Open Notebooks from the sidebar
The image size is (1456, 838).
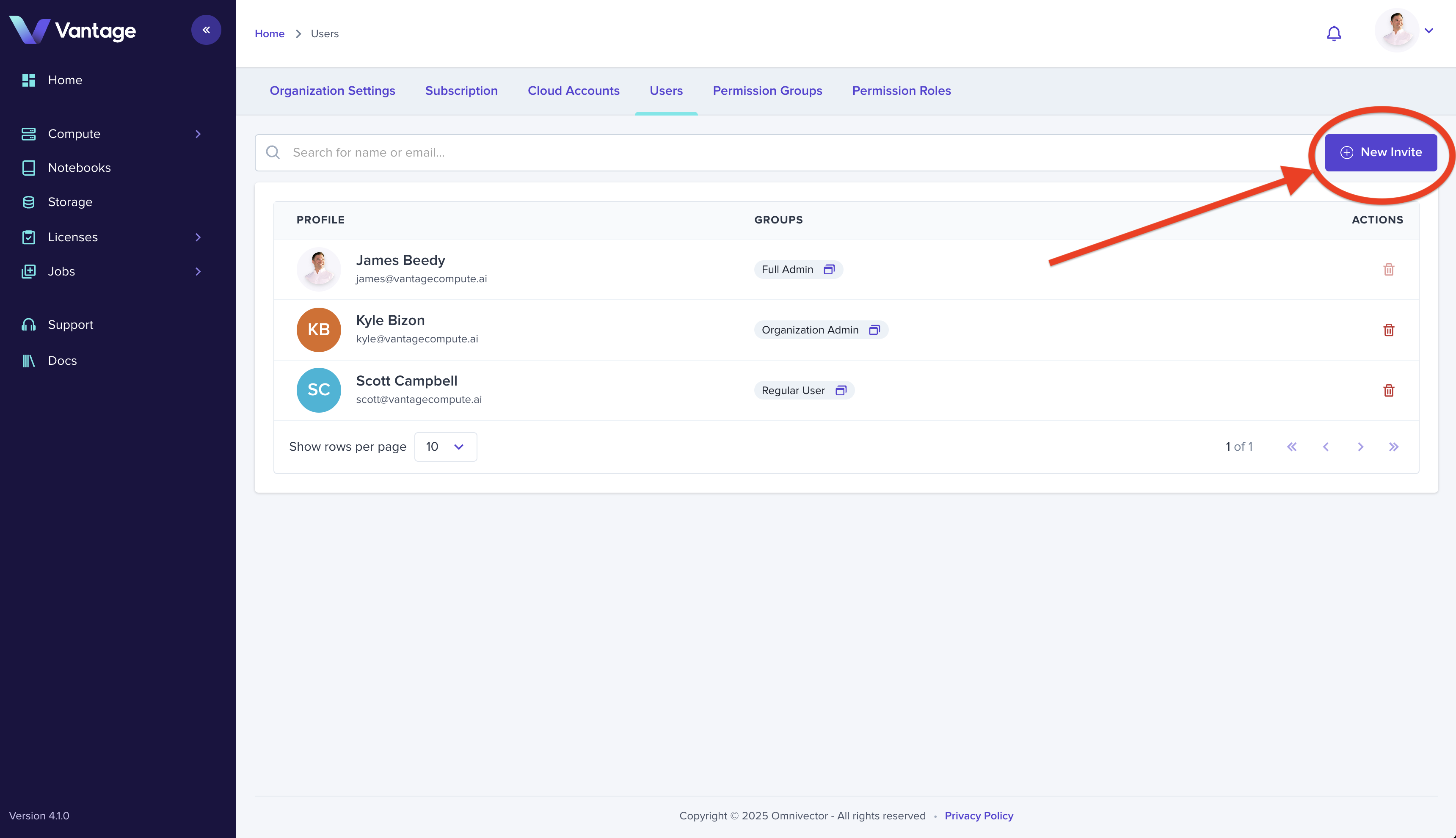(79, 168)
